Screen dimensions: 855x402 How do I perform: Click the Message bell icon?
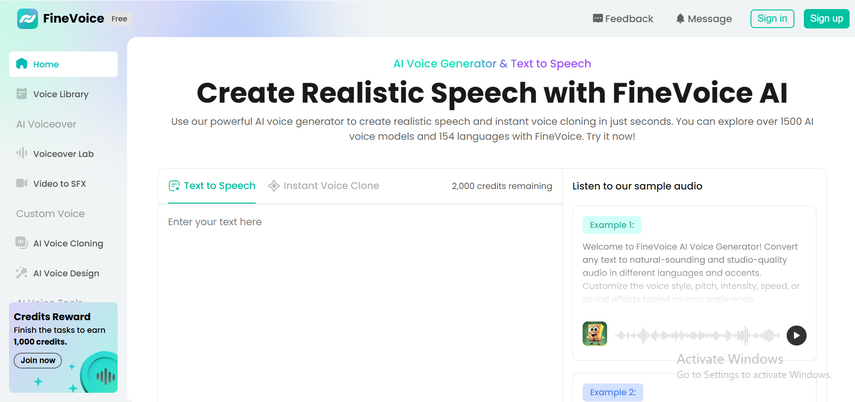point(680,19)
